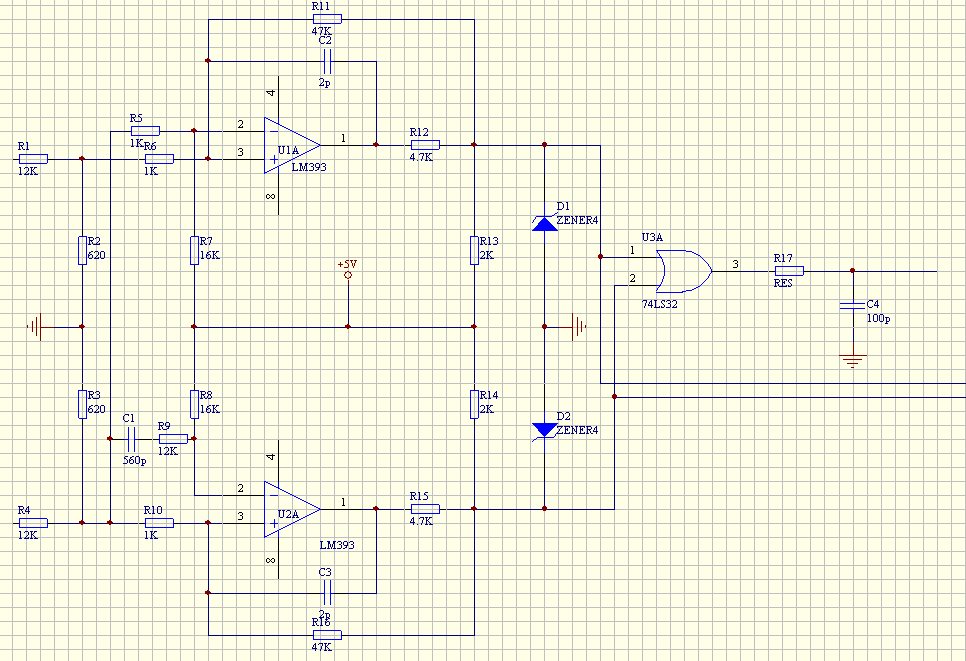Click the R3 resistor body
The height and width of the screenshot is (661, 966).
point(82,404)
